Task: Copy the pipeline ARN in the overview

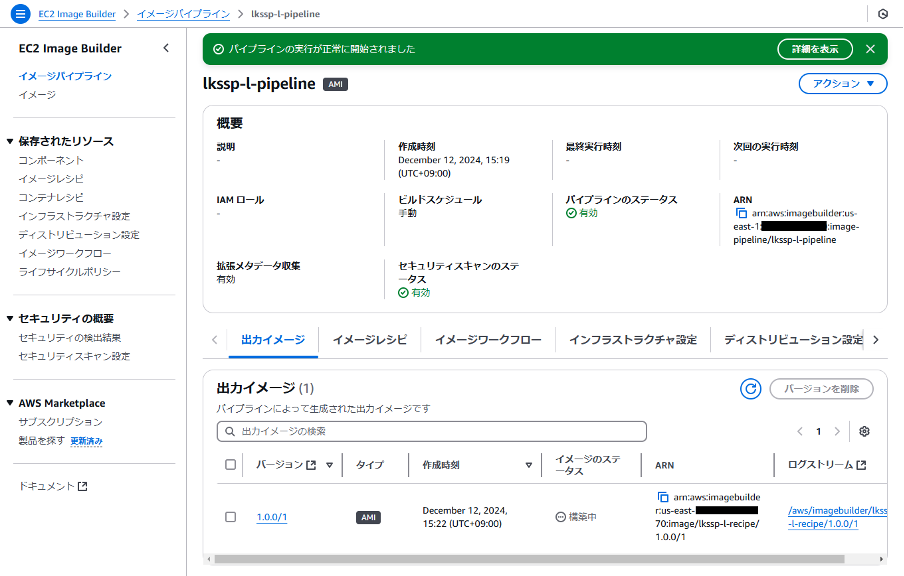Action: point(741,213)
